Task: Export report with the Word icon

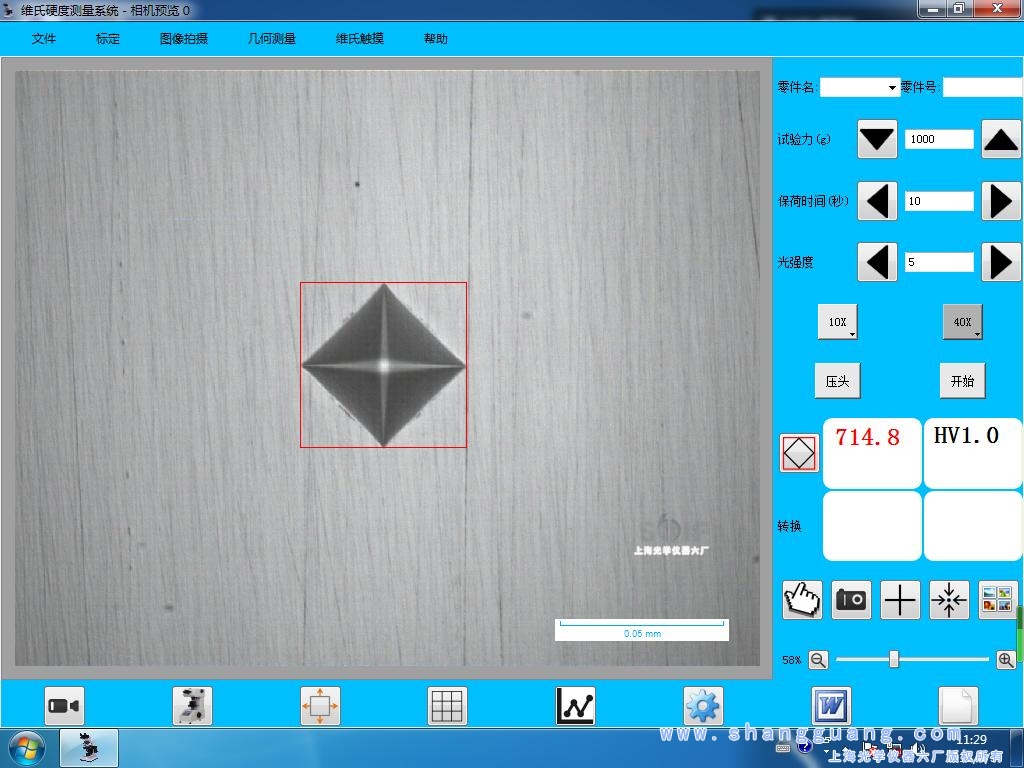Action: tap(831, 706)
